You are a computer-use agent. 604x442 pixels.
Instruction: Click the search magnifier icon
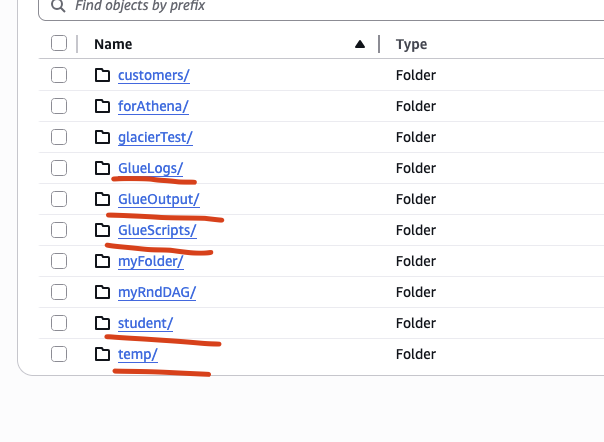point(56,5)
